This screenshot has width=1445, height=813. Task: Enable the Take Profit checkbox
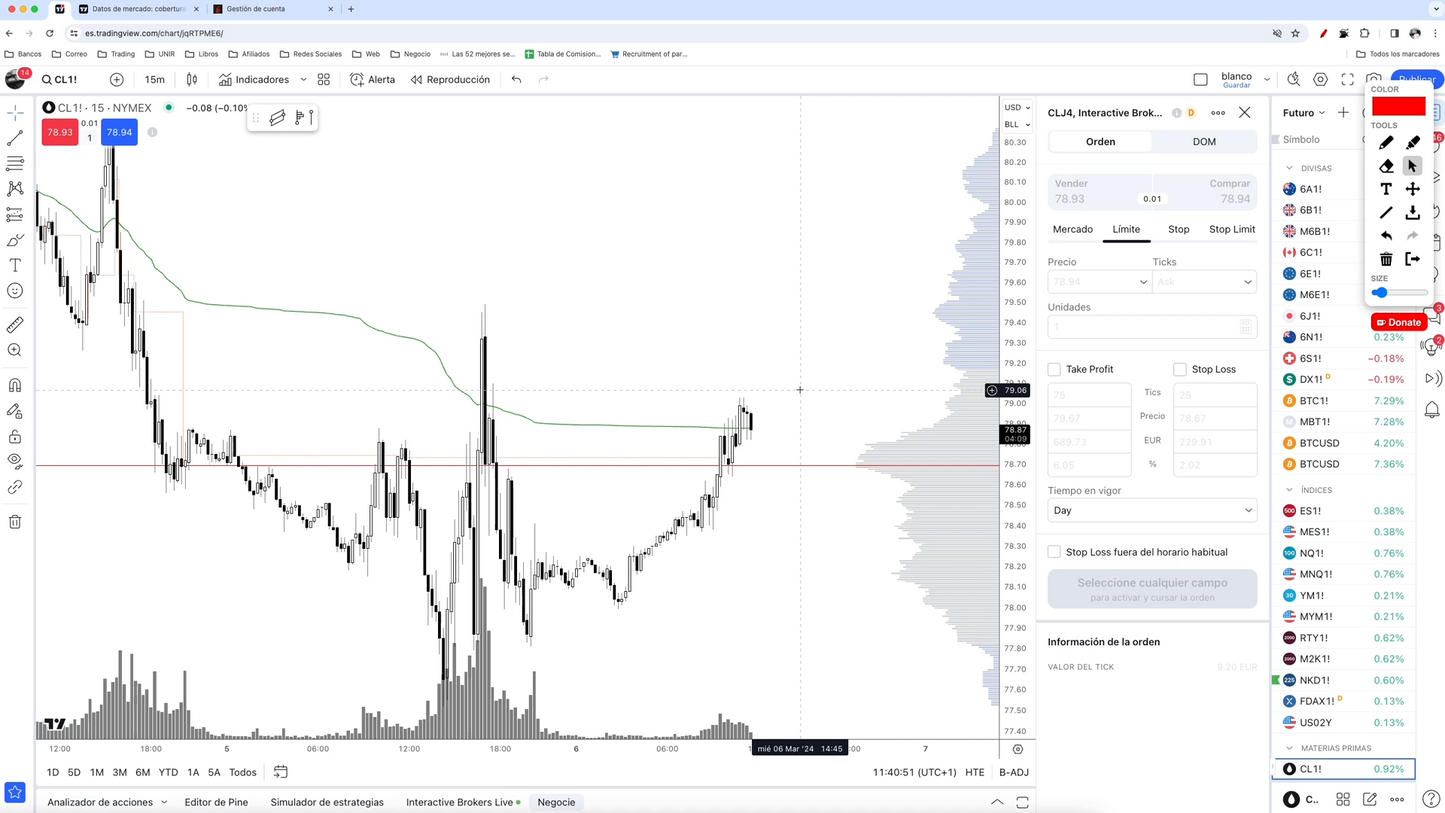pos(1054,369)
